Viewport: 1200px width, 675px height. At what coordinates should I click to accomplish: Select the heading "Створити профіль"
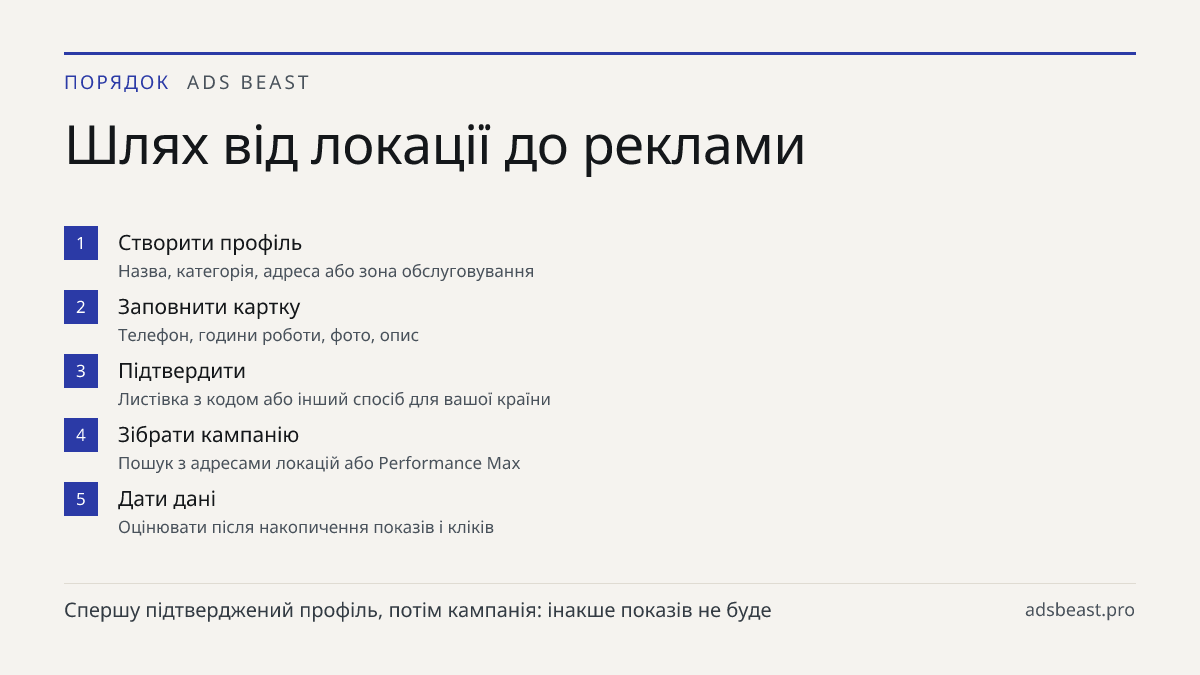[210, 243]
